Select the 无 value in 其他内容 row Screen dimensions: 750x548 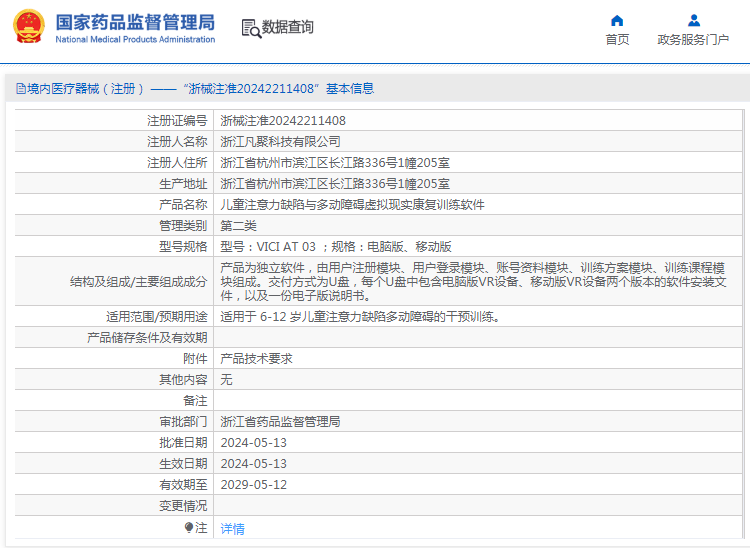coord(226,380)
